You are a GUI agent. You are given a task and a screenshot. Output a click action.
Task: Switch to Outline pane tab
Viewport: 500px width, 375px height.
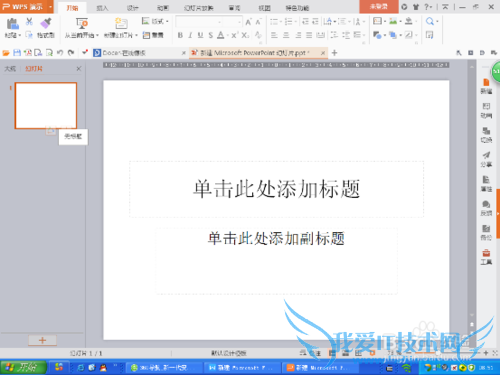10,69
